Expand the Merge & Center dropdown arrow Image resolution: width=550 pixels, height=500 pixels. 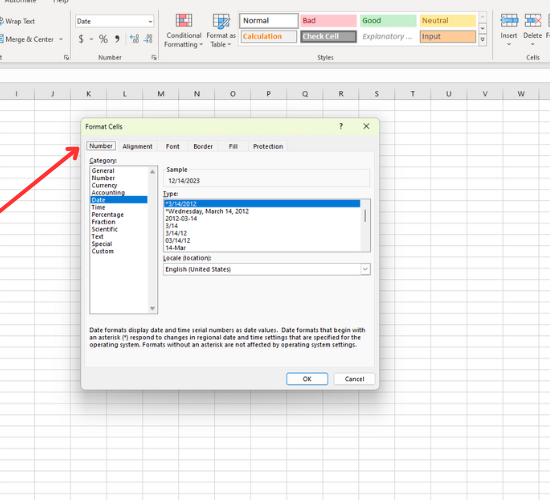[61, 39]
